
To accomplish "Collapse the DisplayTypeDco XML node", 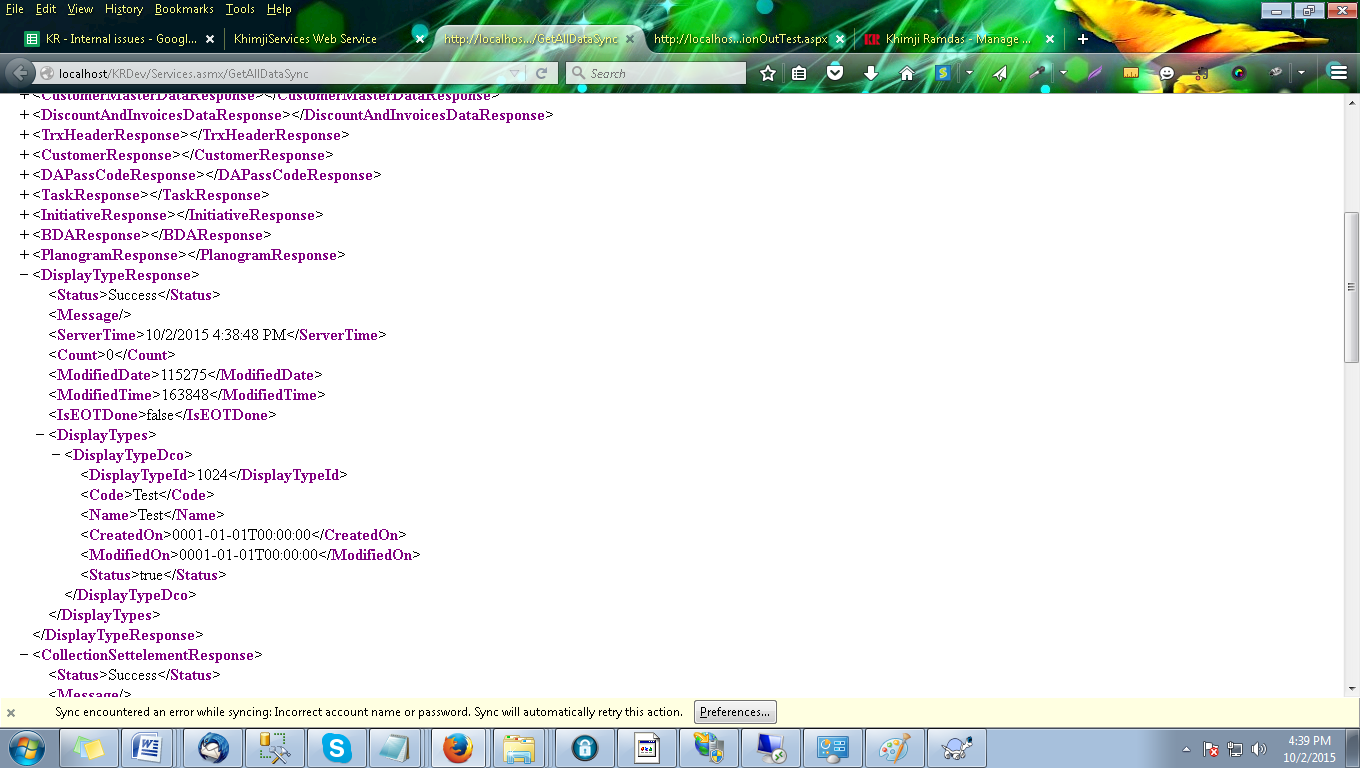I will (x=56, y=455).
